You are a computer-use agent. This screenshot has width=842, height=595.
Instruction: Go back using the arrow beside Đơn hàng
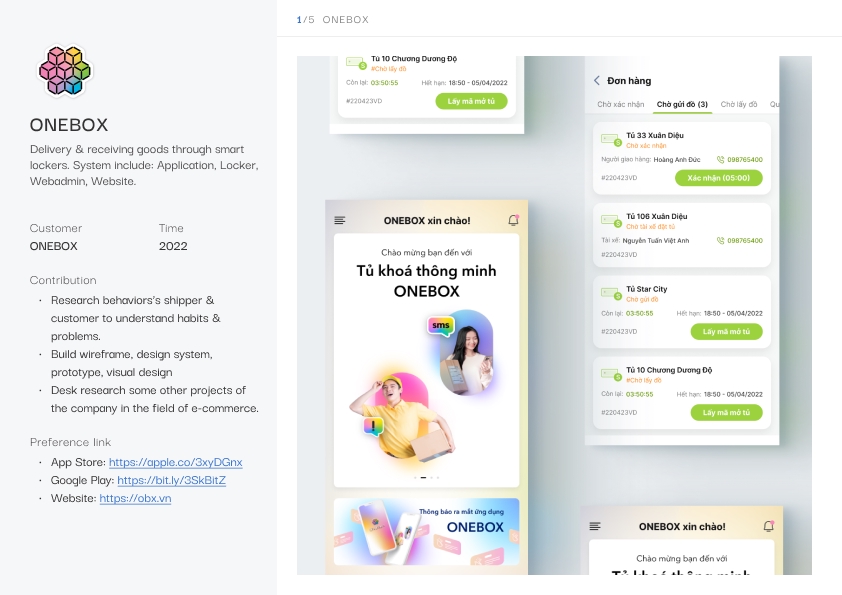tap(597, 81)
